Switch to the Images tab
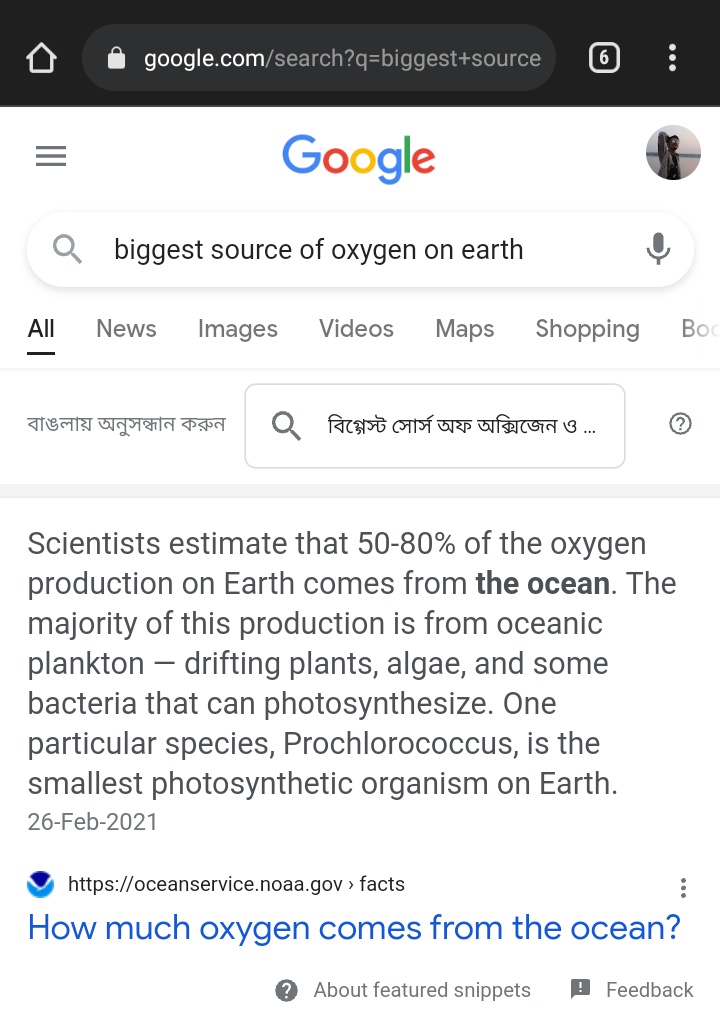This screenshot has width=720, height=1019. [x=238, y=329]
